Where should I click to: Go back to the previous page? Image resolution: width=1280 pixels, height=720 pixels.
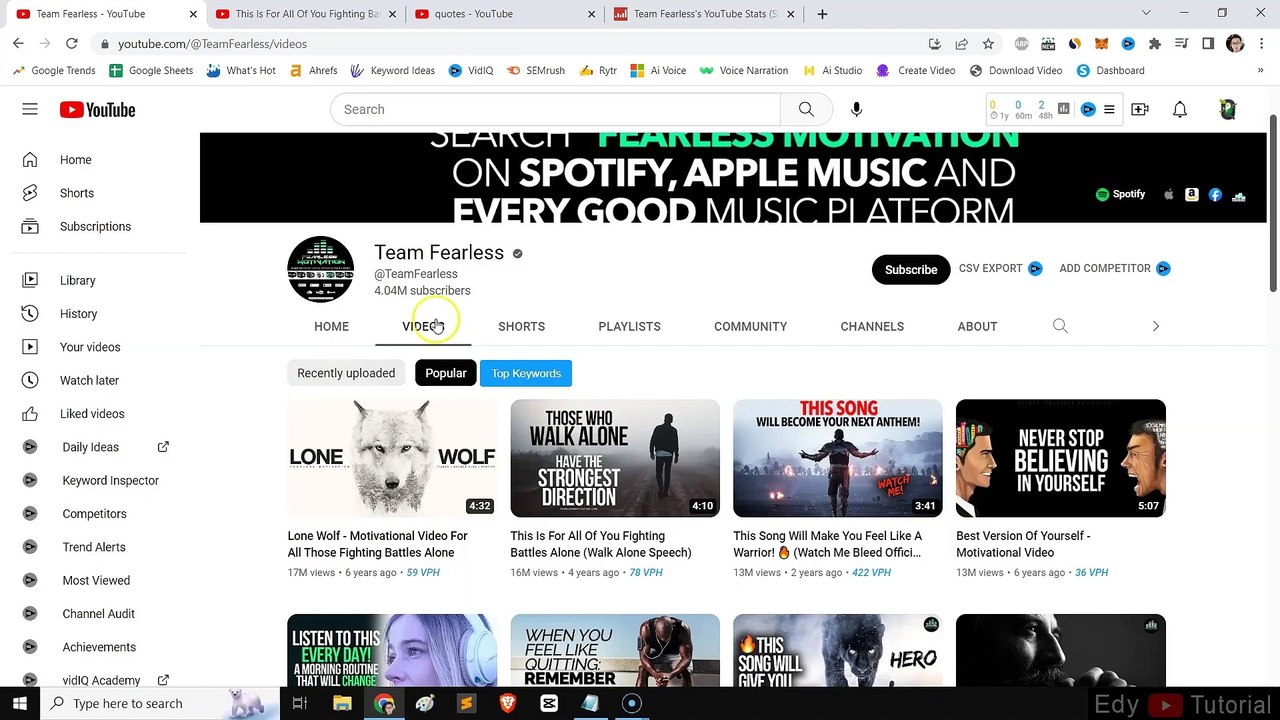click(x=18, y=44)
